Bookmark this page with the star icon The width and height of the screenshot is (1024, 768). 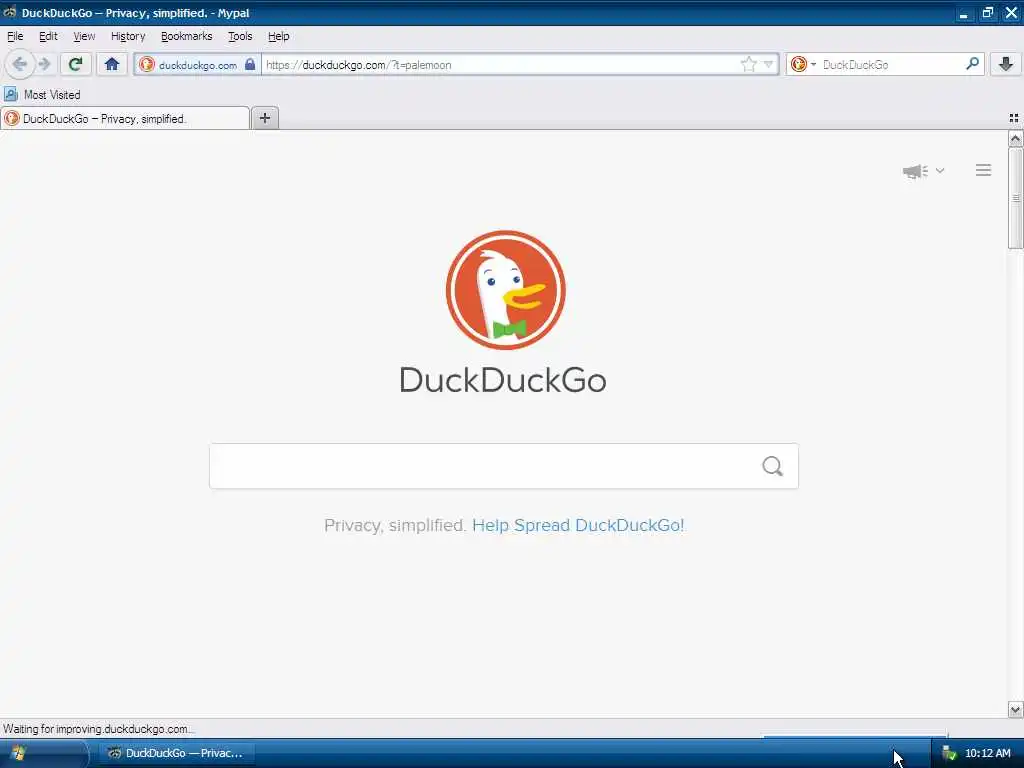click(748, 64)
